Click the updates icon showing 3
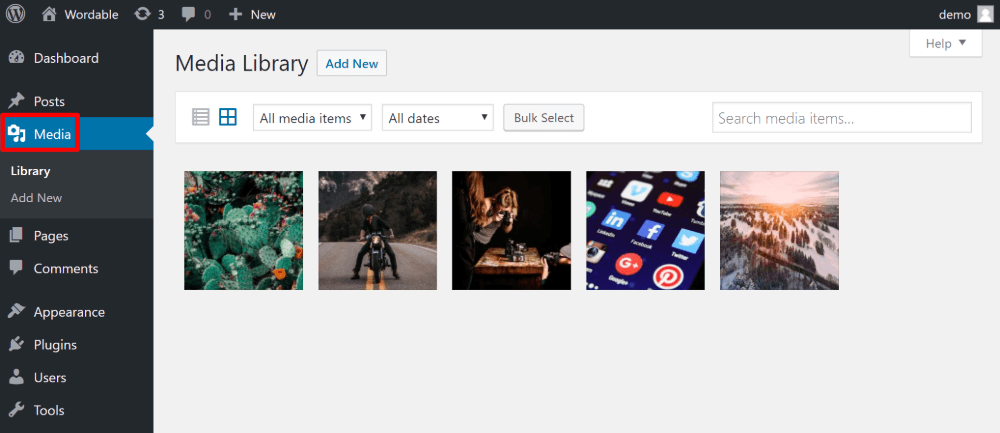 pyautogui.click(x=143, y=14)
